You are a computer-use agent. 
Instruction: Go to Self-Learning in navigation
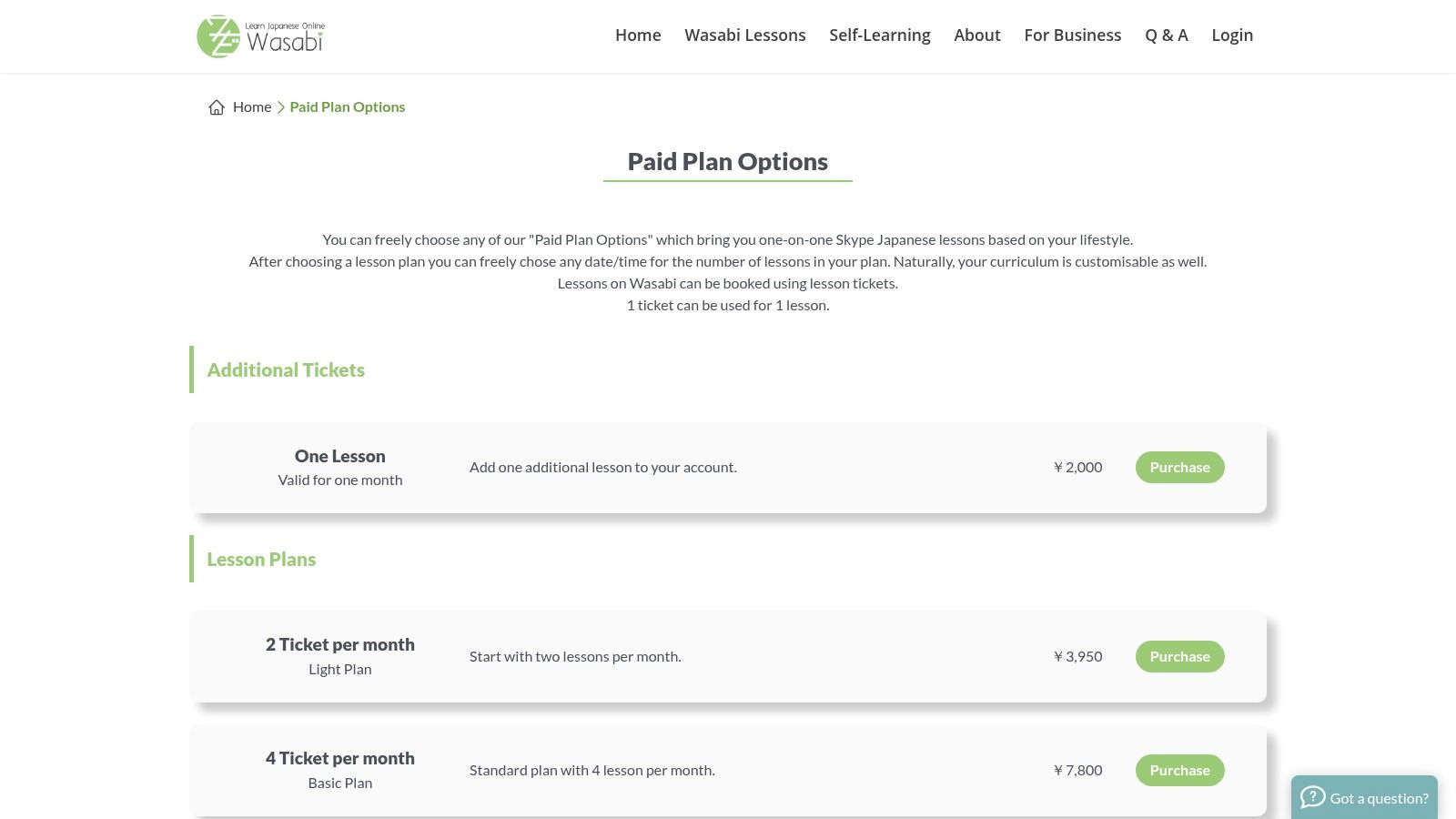point(879,35)
